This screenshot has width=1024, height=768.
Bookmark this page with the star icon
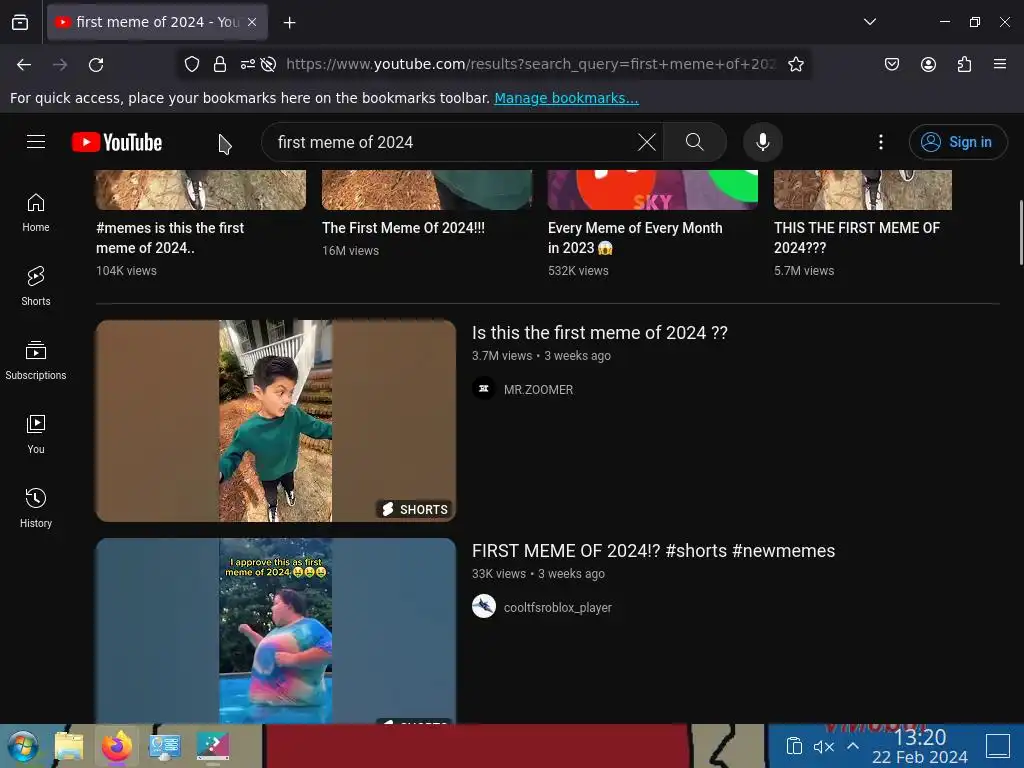click(x=795, y=64)
